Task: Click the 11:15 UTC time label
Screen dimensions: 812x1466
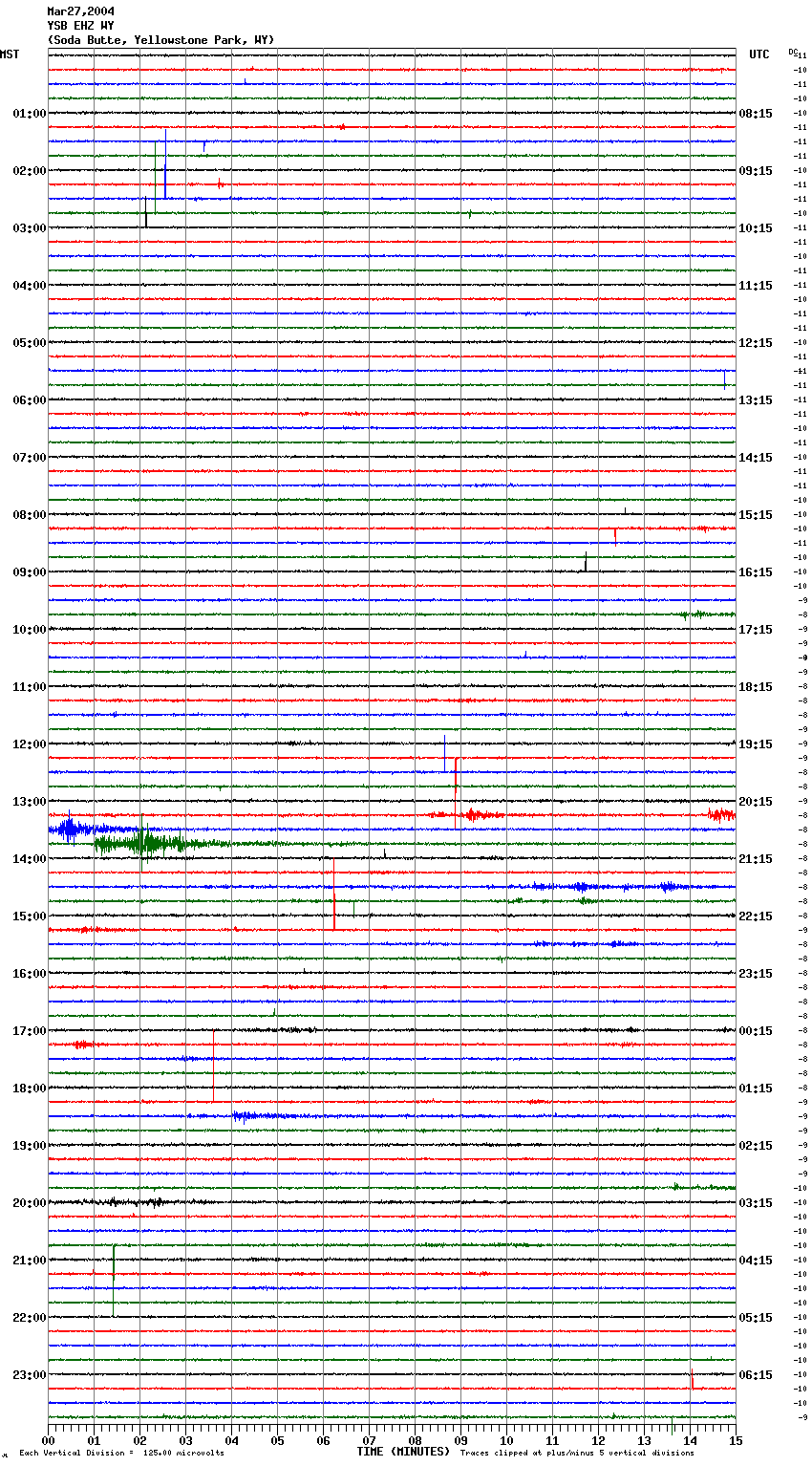Action: pyautogui.click(x=756, y=286)
